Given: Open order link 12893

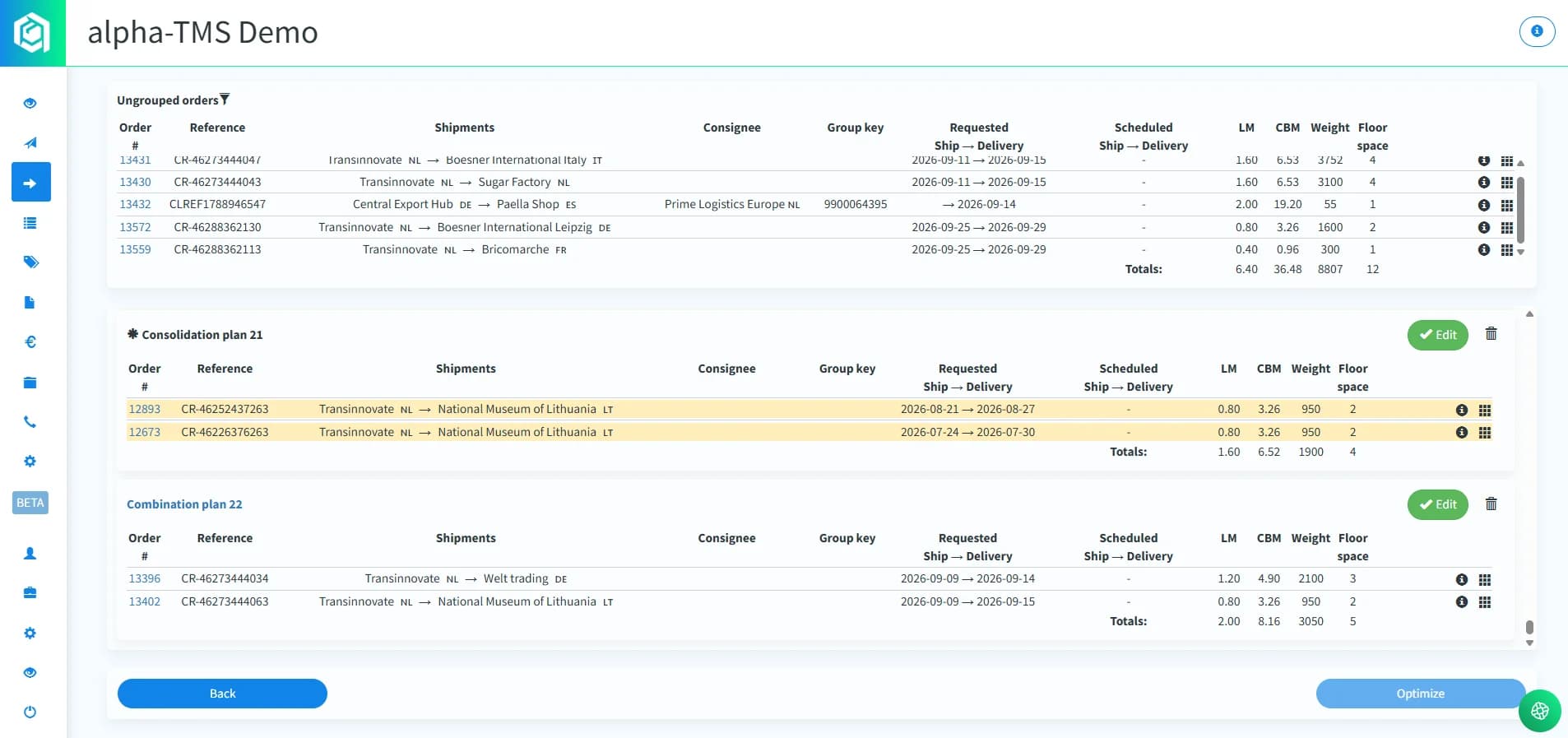Looking at the screenshot, I should [x=144, y=409].
